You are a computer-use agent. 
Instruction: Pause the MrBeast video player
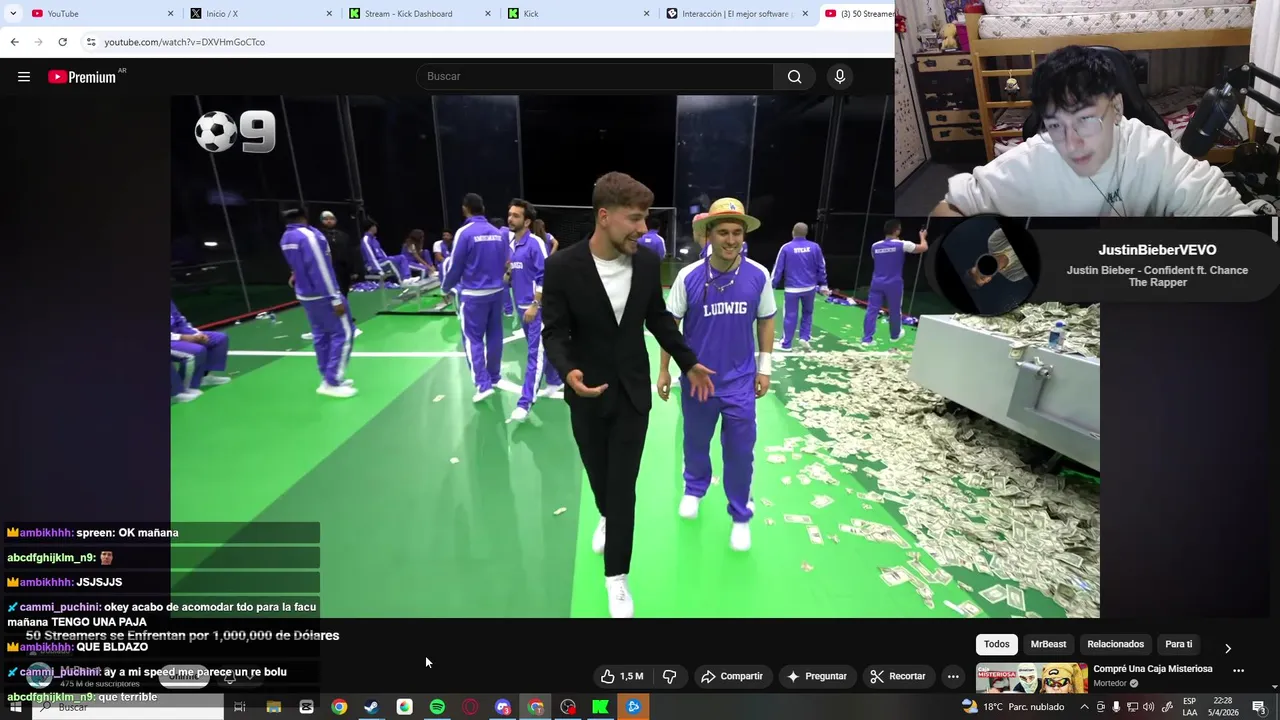[x=635, y=357]
